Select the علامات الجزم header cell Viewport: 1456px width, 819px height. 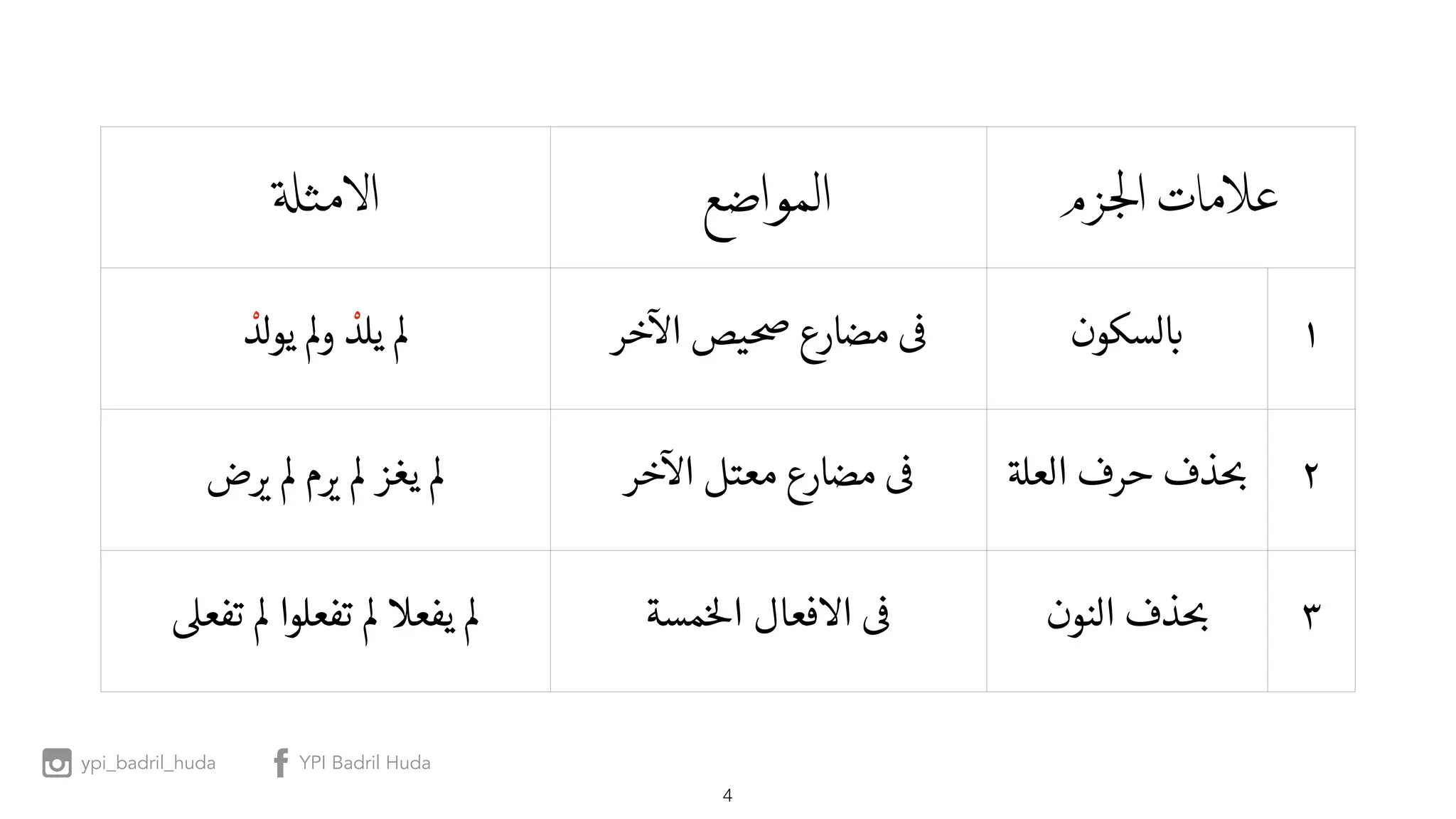(1170, 197)
